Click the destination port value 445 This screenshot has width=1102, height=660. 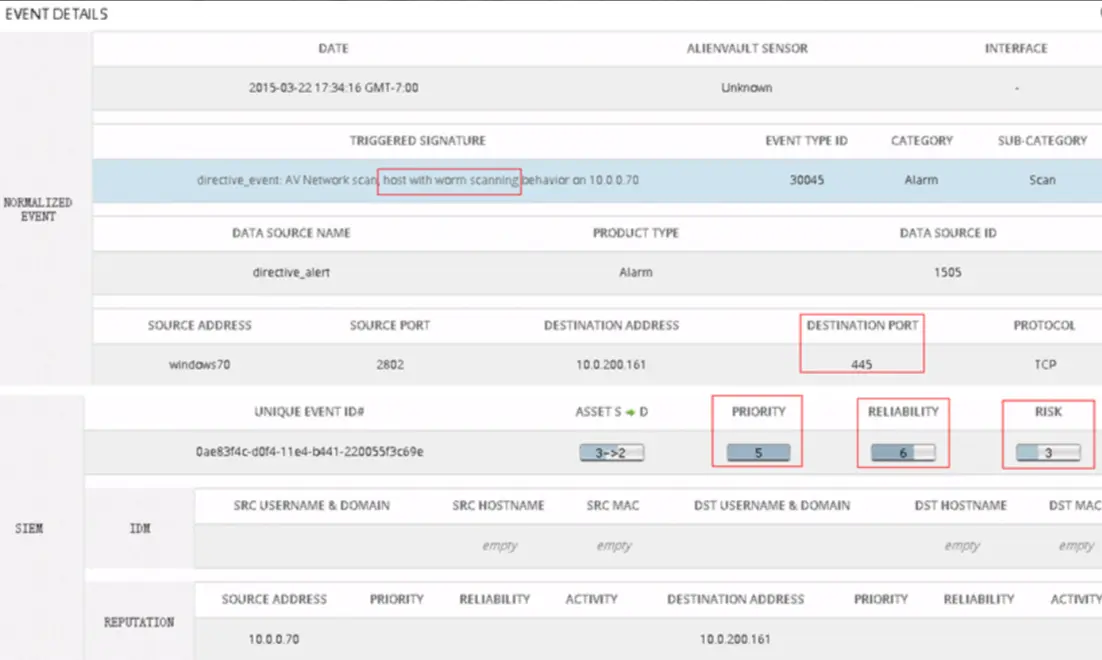click(x=861, y=364)
